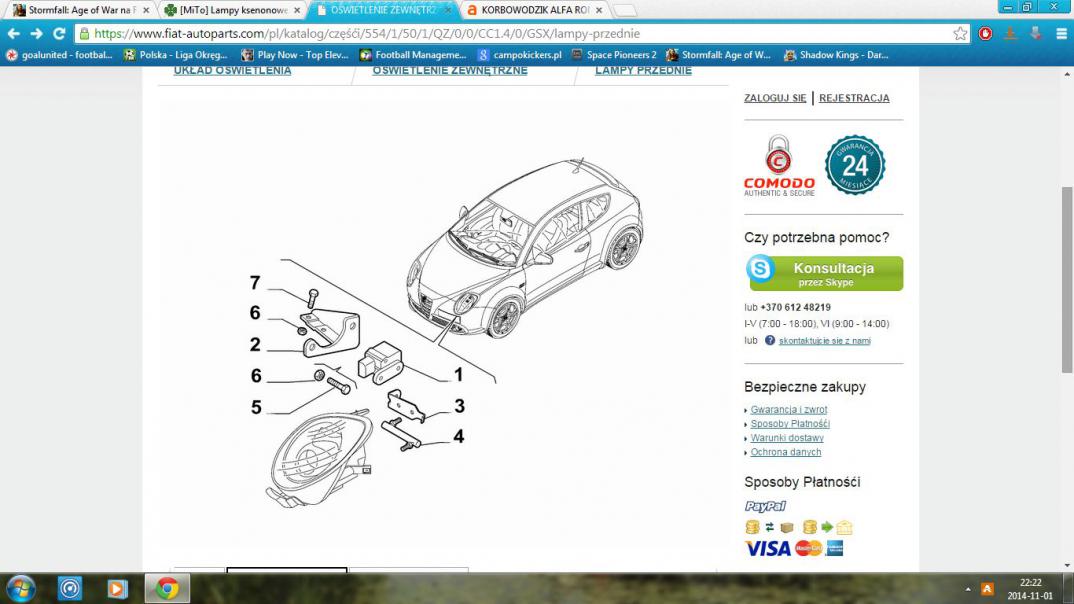Click the Alfa MiTo car illustration
Screen dimensions: 1074x604
pos(525,248)
